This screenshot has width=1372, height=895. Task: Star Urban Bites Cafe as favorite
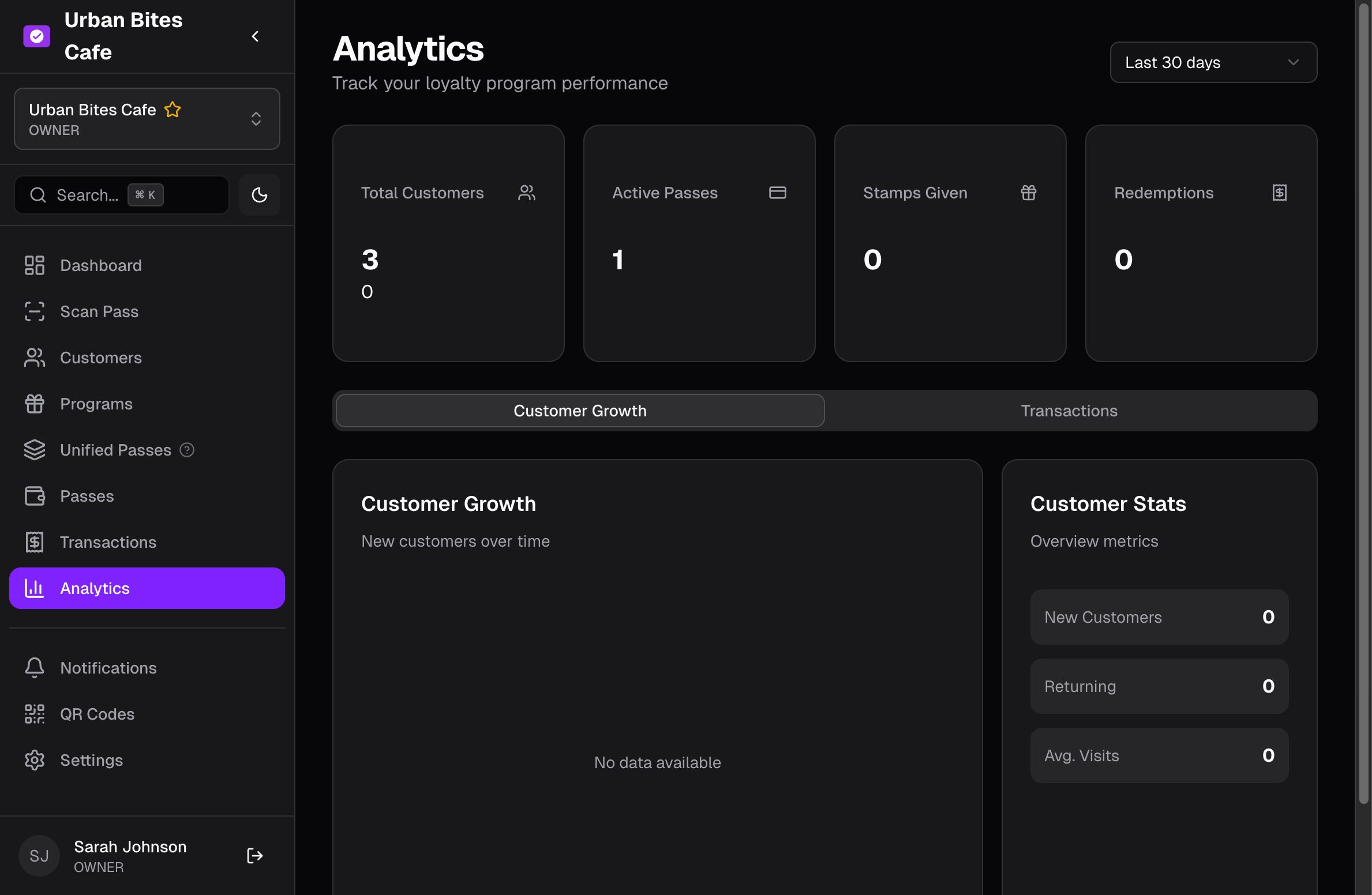(x=173, y=110)
